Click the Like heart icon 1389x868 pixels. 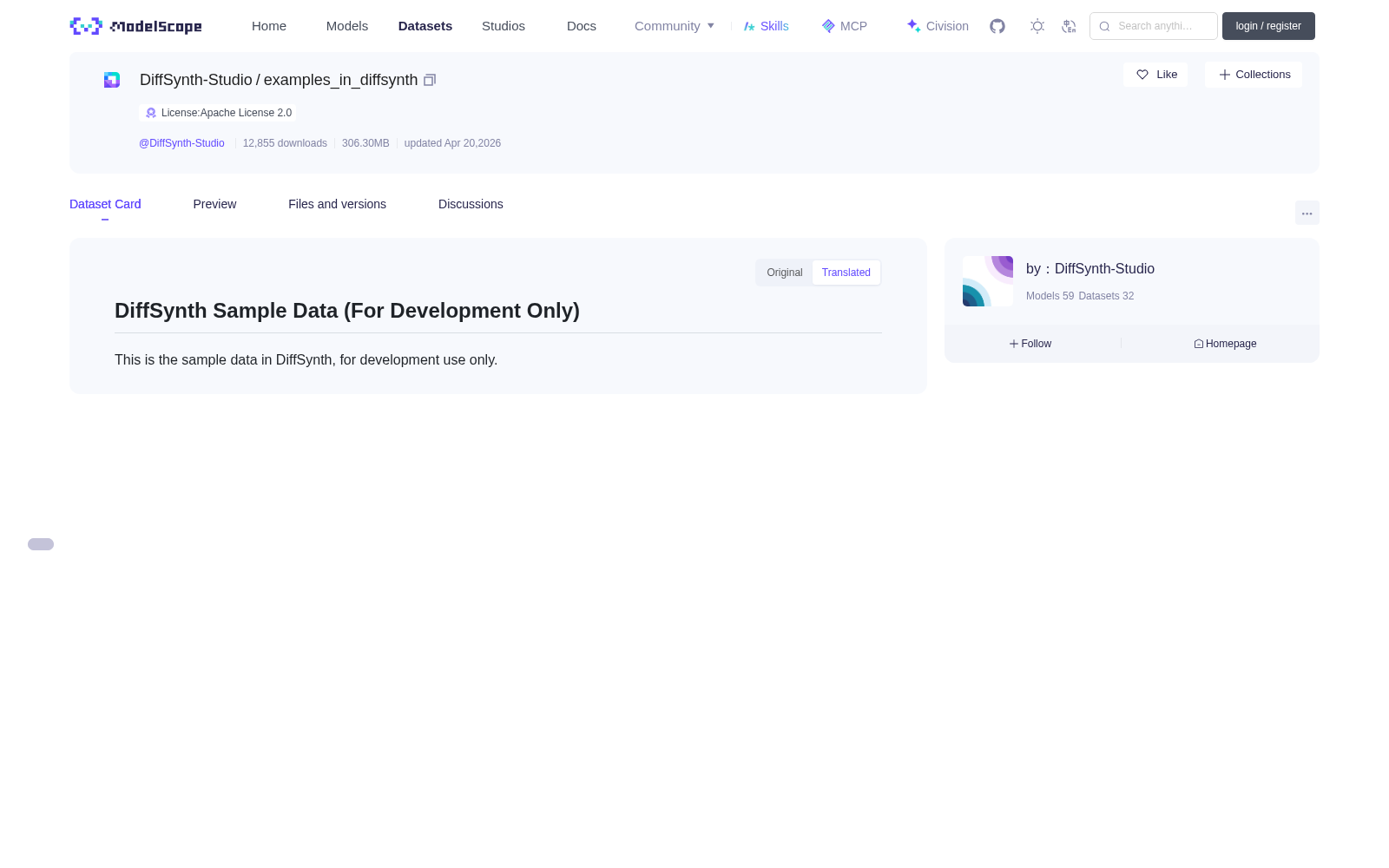click(x=1142, y=75)
